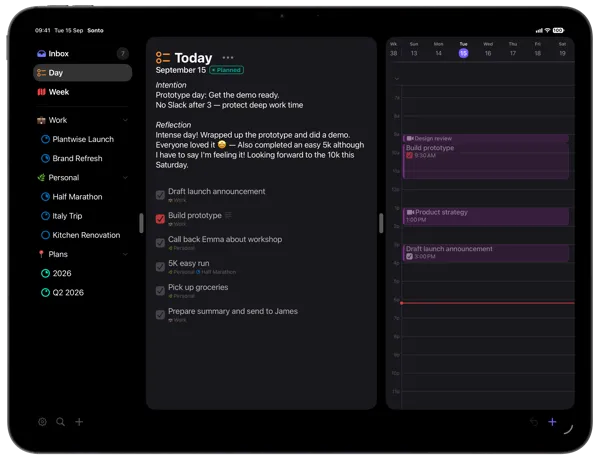600x460 pixels.
Task: Click the Plans pin icon
Action: coord(41,254)
